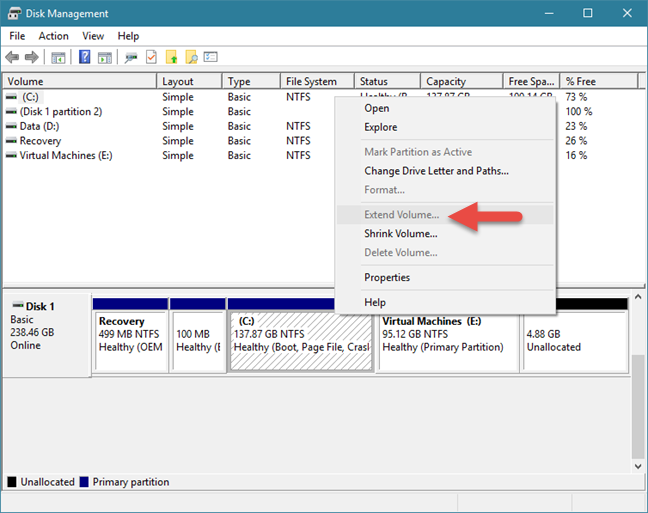The height and width of the screenshot is (513, 648).
Task: Click drive icon beside Virtual Machines (E:)
Action: click(x=11, y=155)
